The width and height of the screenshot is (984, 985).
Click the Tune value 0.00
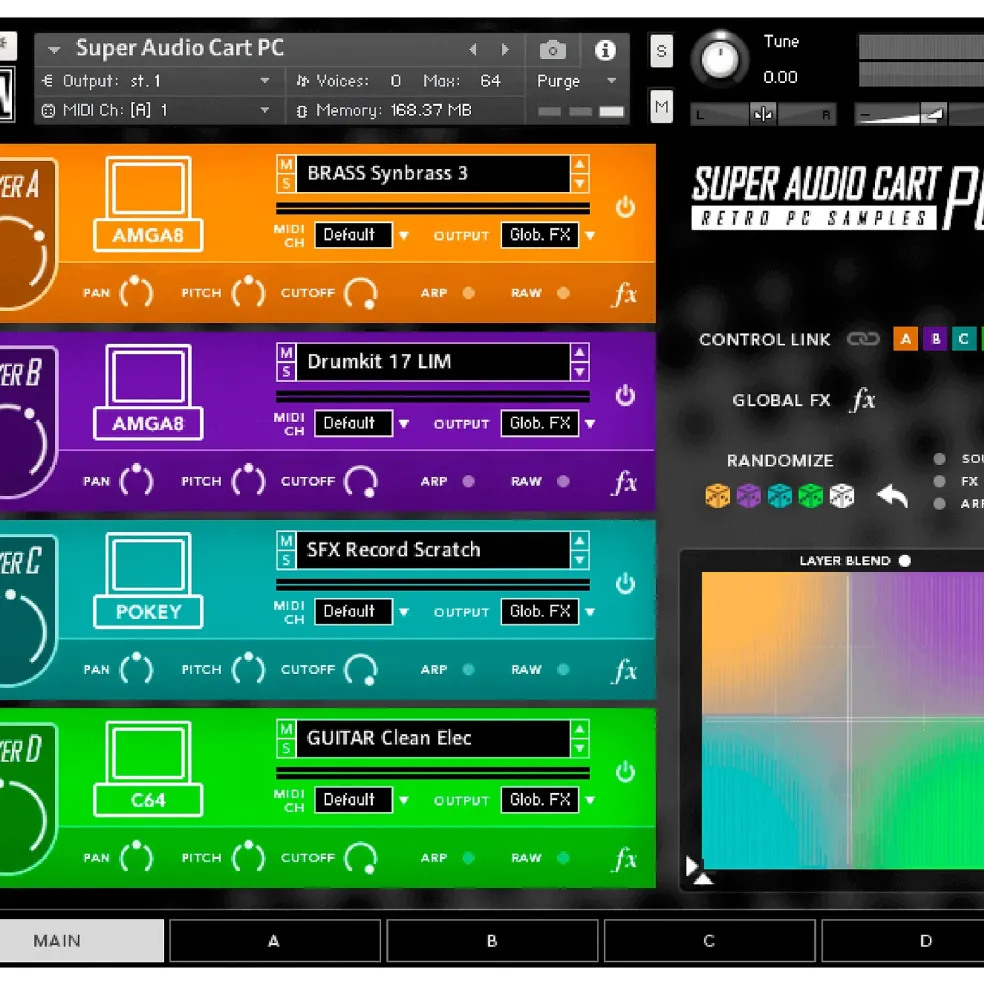780,77
